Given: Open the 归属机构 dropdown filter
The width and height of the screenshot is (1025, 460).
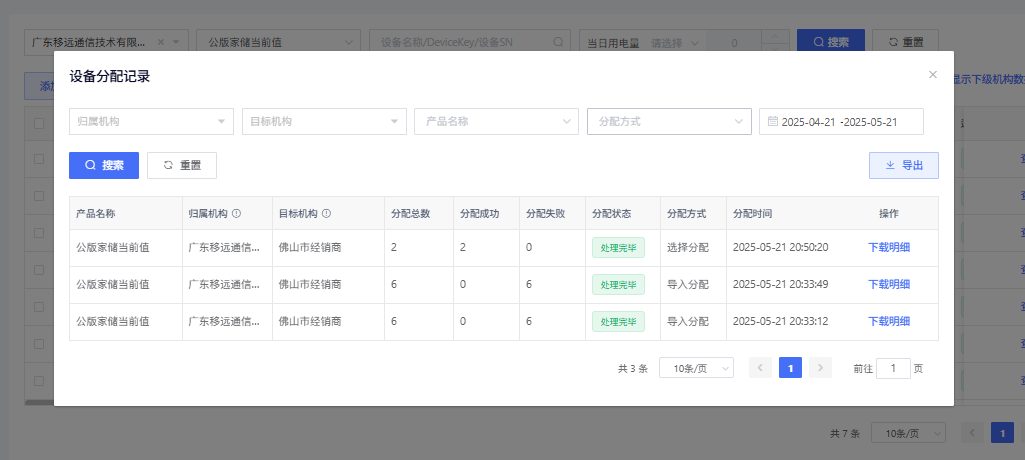Looking at the screenshot, I should point(151,121).
